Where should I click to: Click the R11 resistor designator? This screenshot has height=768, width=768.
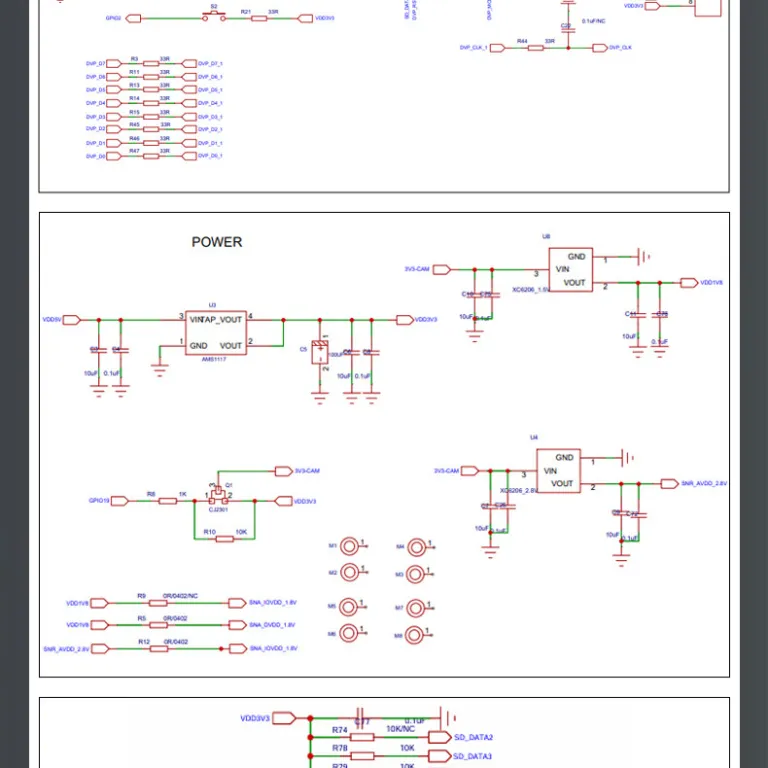coord(134,72)
